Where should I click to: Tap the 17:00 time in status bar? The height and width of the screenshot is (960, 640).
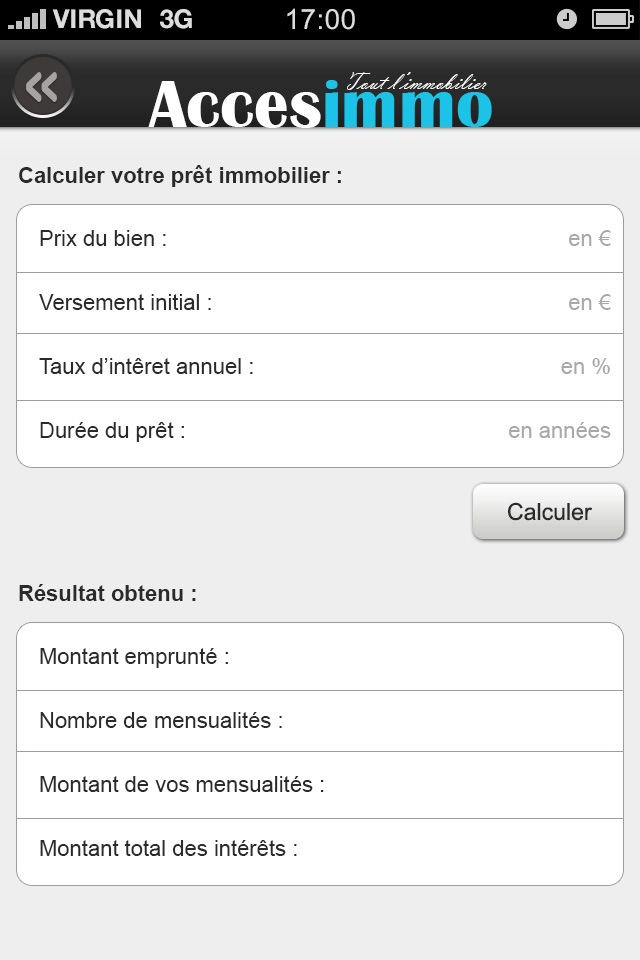coord(320,19)
